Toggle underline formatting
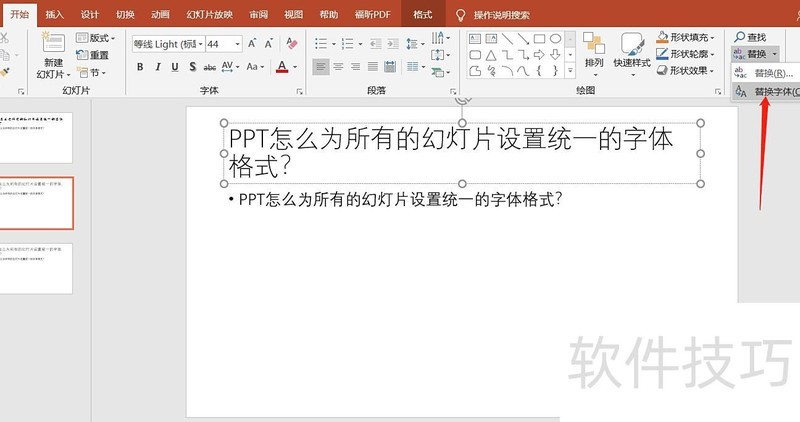 pos(175,67)
